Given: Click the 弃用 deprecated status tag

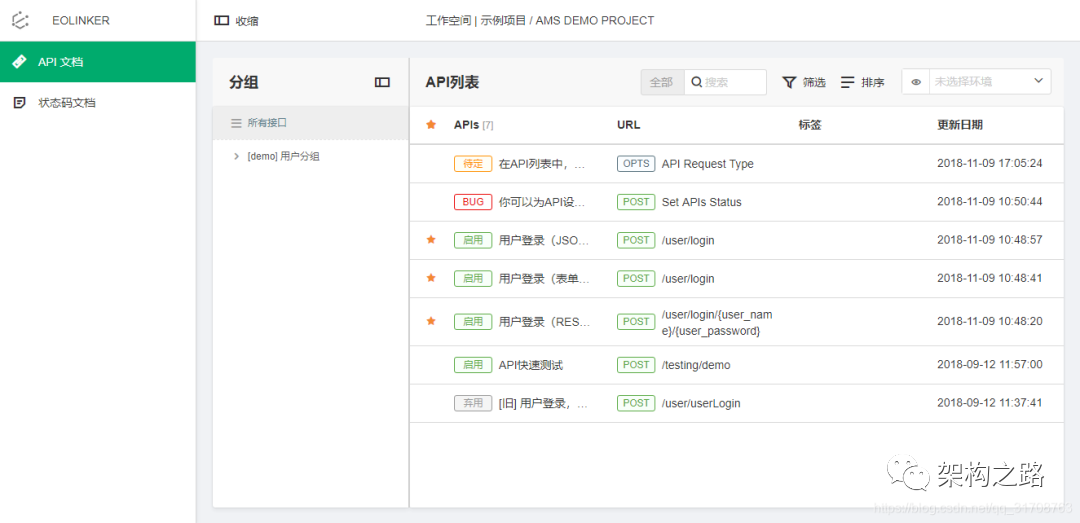Looking at the screenshot, I should pyautogui.click(x=473, y=403).
